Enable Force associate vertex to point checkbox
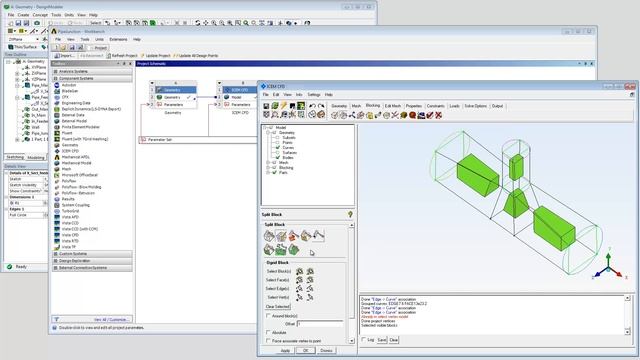The image size is (640, 360). [x=268, y=340]
